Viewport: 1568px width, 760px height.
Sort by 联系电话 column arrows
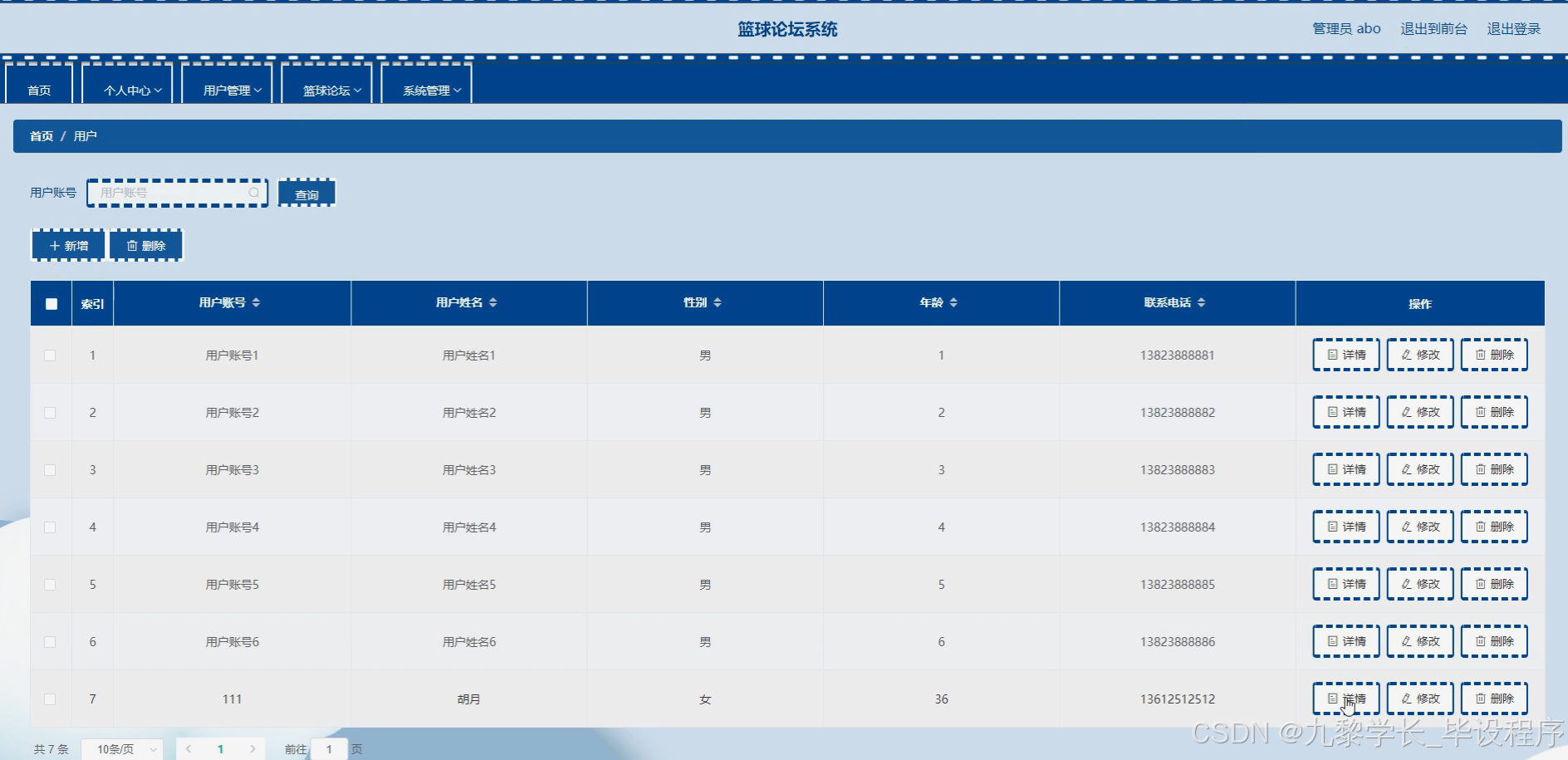1201,302
